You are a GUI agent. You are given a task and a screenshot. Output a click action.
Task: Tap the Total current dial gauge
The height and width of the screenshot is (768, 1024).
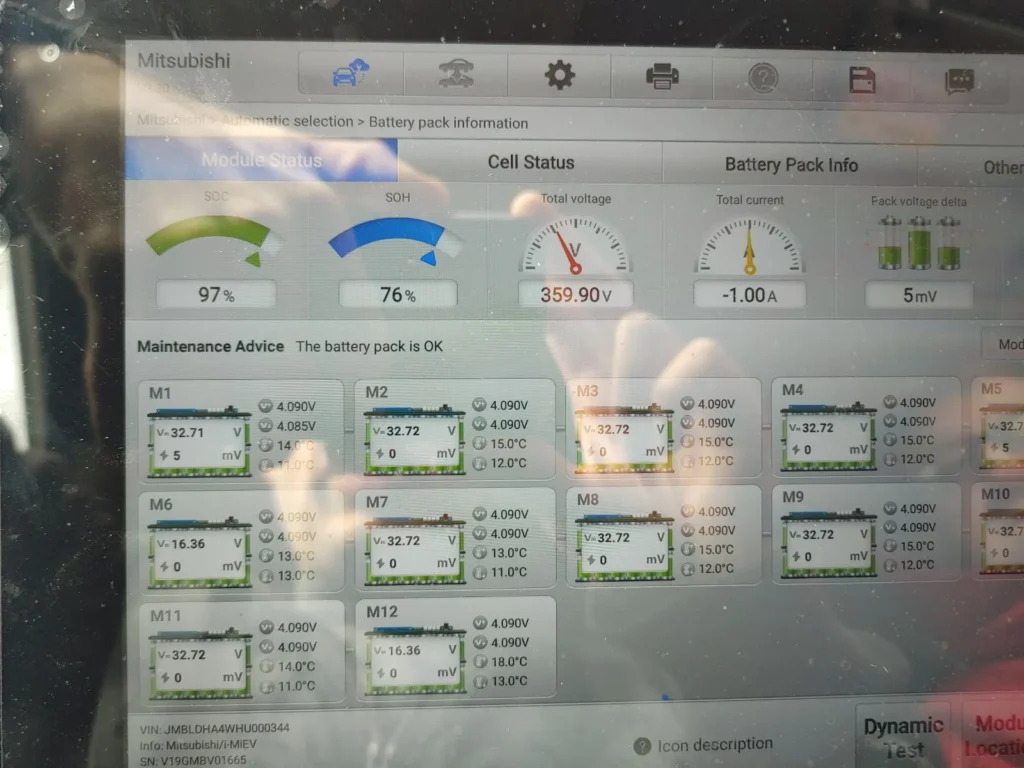750,246
